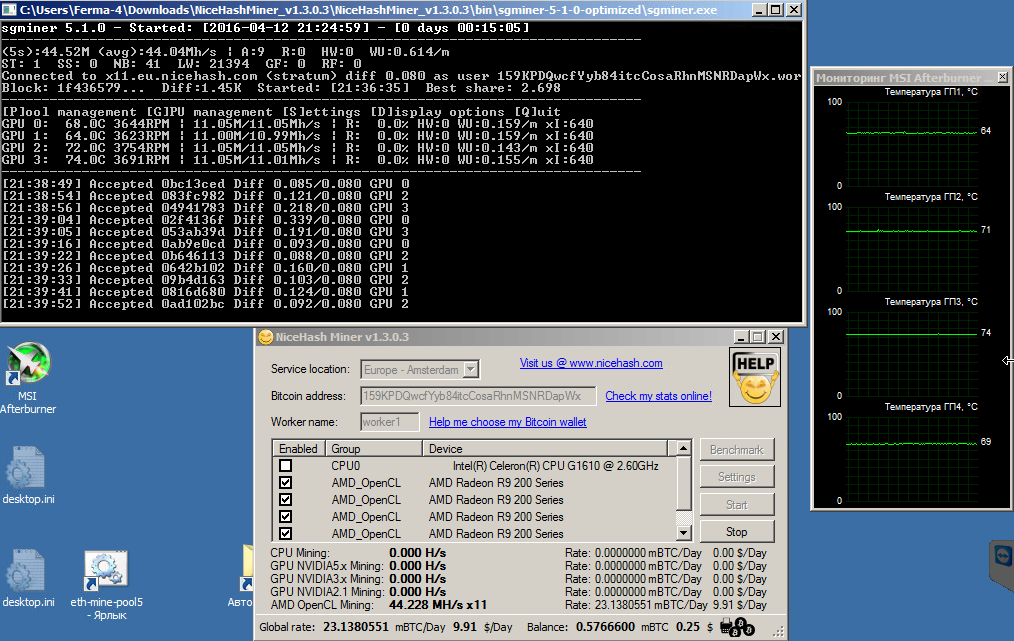Uncheck the first AMD_OpenCL Radeon device
The height and width of the screenshot is (641, 1014).
(x=285, y=483)
